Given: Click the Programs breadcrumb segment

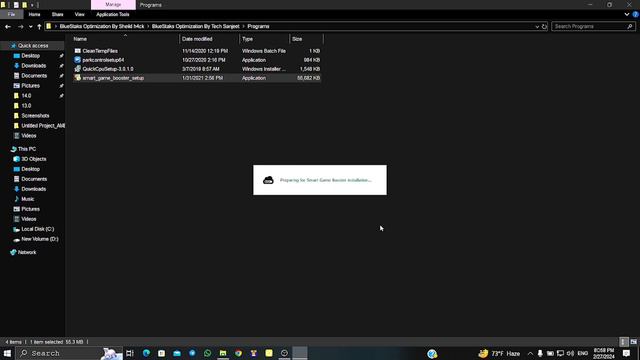Looking at the screenshot, I should point(258,27).
